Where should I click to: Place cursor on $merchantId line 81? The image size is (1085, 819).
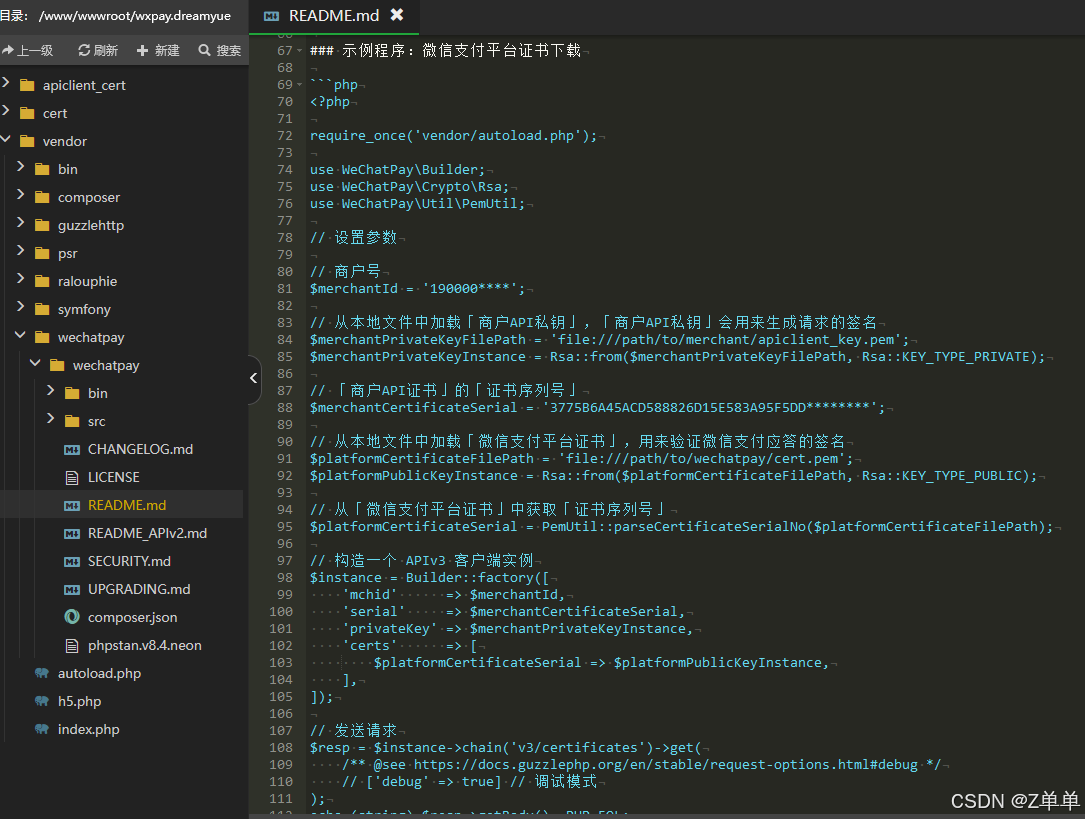pos(417,288)
